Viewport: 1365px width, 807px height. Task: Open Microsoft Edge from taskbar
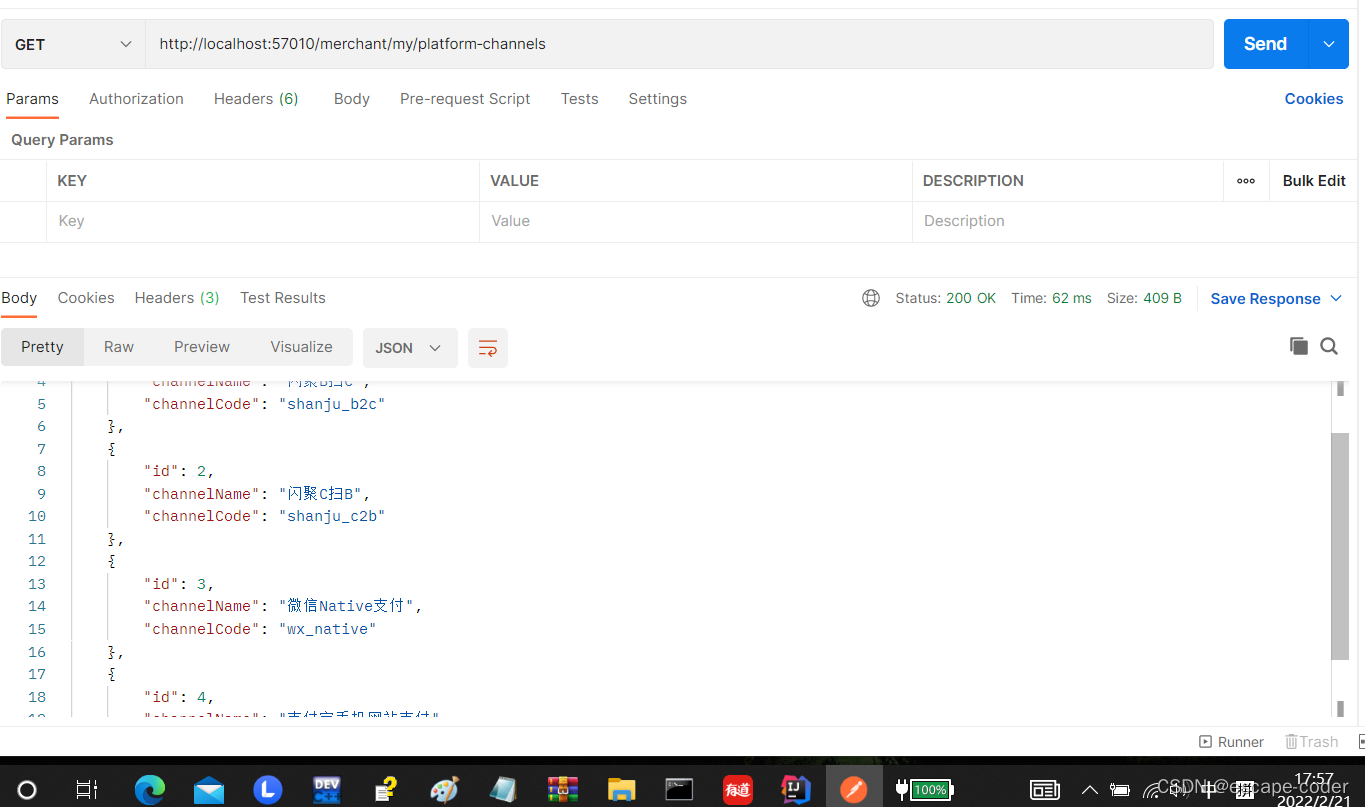pyautogui.click(x=150, y=790)
